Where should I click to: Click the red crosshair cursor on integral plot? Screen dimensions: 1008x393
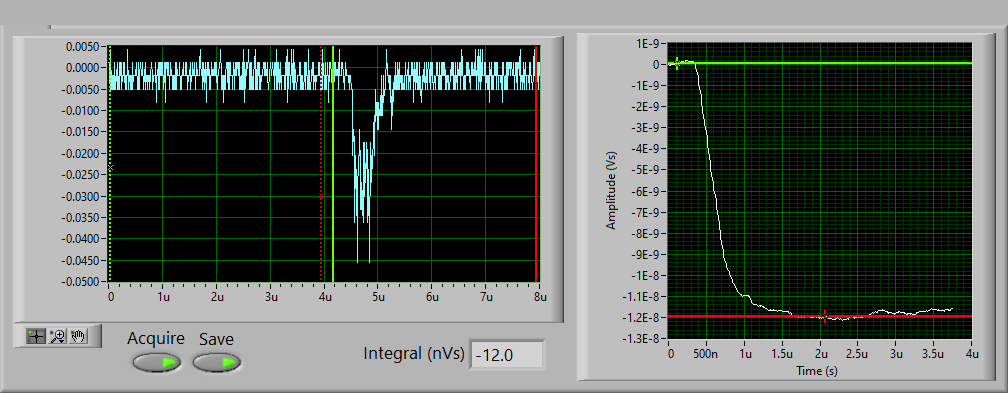(x=825, y=316)
